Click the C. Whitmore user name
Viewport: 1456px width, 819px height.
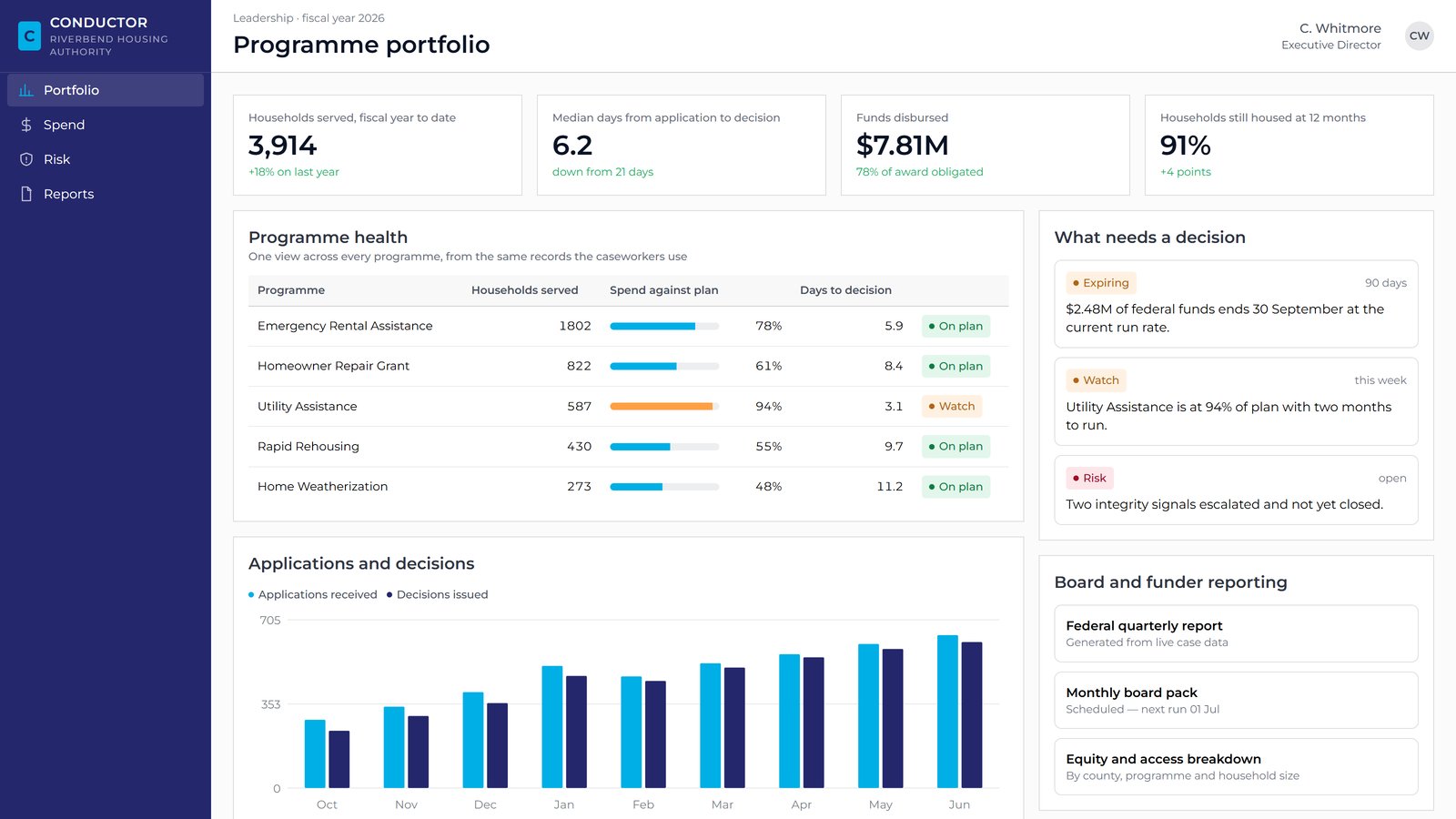click(1340, 28)
